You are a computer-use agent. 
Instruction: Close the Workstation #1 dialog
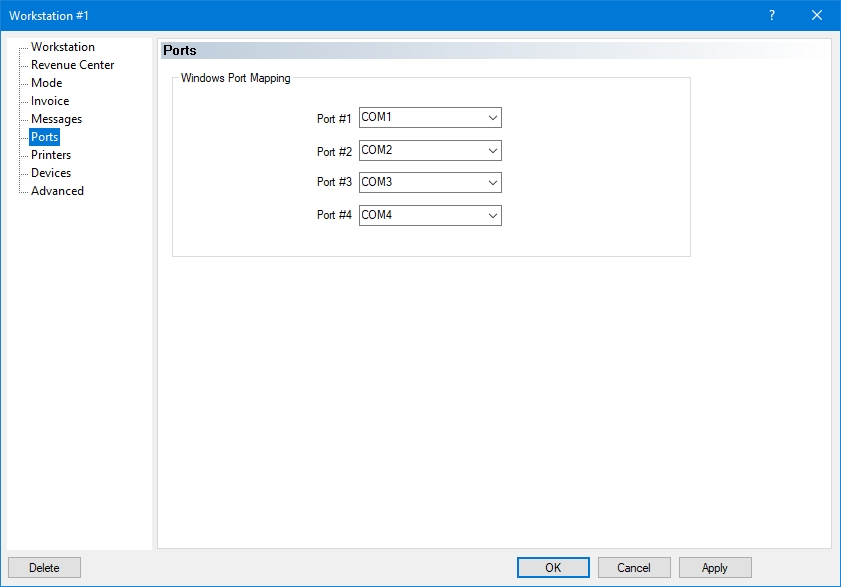click(x=816, y=15)
